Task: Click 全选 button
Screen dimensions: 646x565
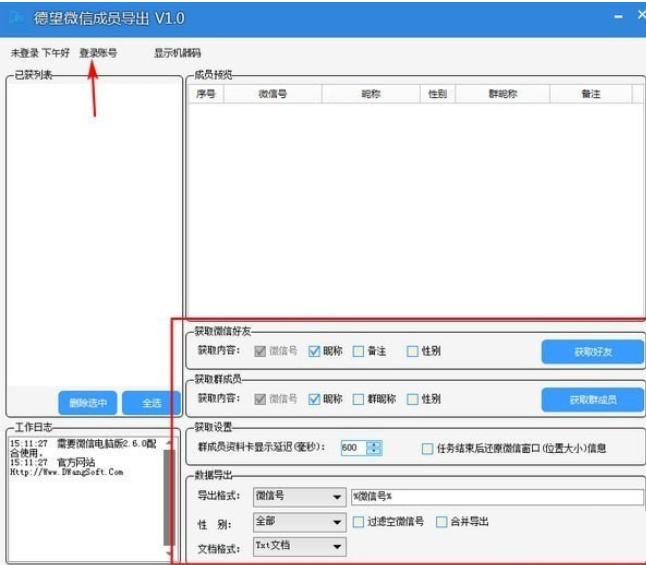Action: click(151, 403)
